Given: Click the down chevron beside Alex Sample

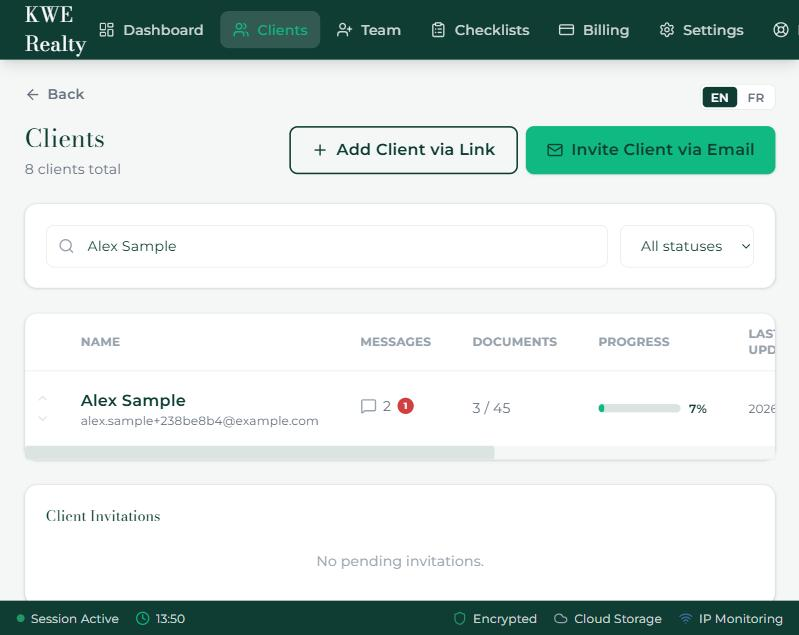Looking at the screenshot, I should (x=43, y=418).
